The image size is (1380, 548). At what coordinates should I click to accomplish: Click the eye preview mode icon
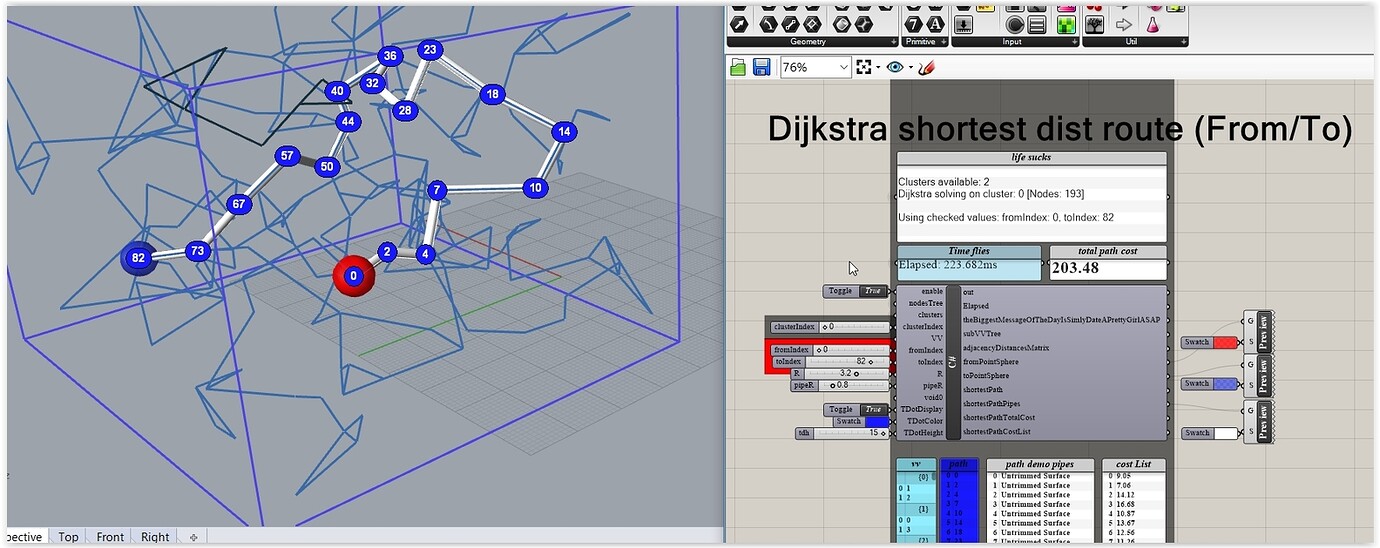(894, 67)
